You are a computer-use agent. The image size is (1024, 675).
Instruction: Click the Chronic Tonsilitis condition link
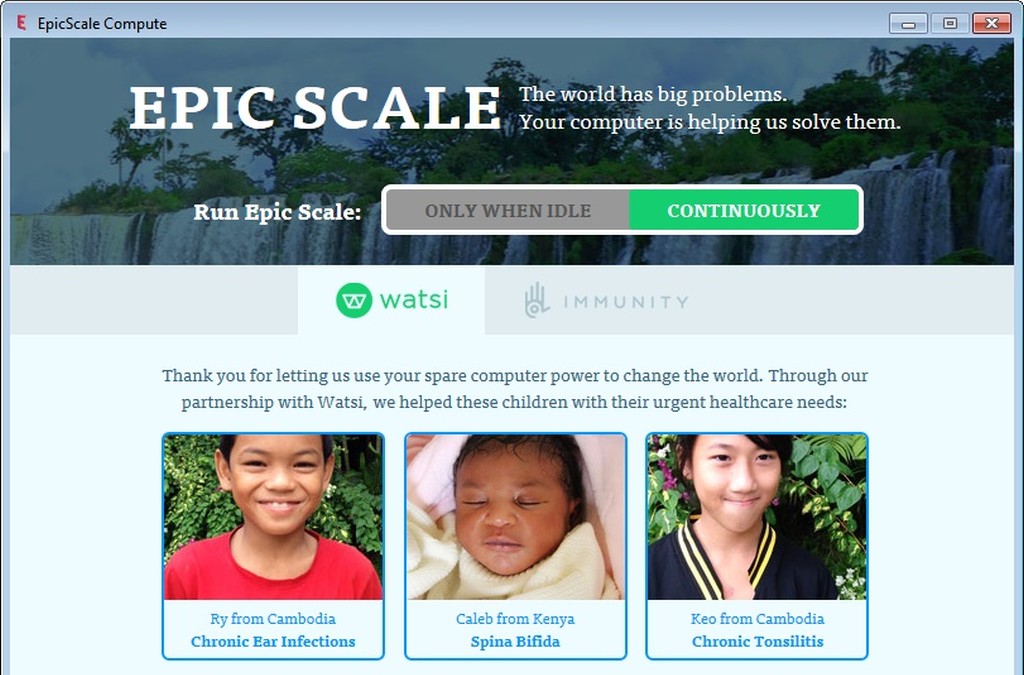[758, 642]
